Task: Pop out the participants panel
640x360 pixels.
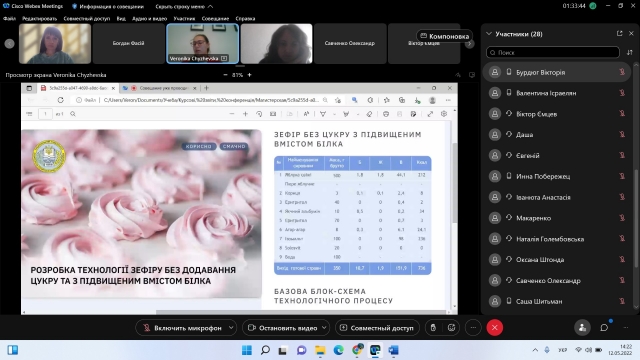Action: [x=620, y=33]
